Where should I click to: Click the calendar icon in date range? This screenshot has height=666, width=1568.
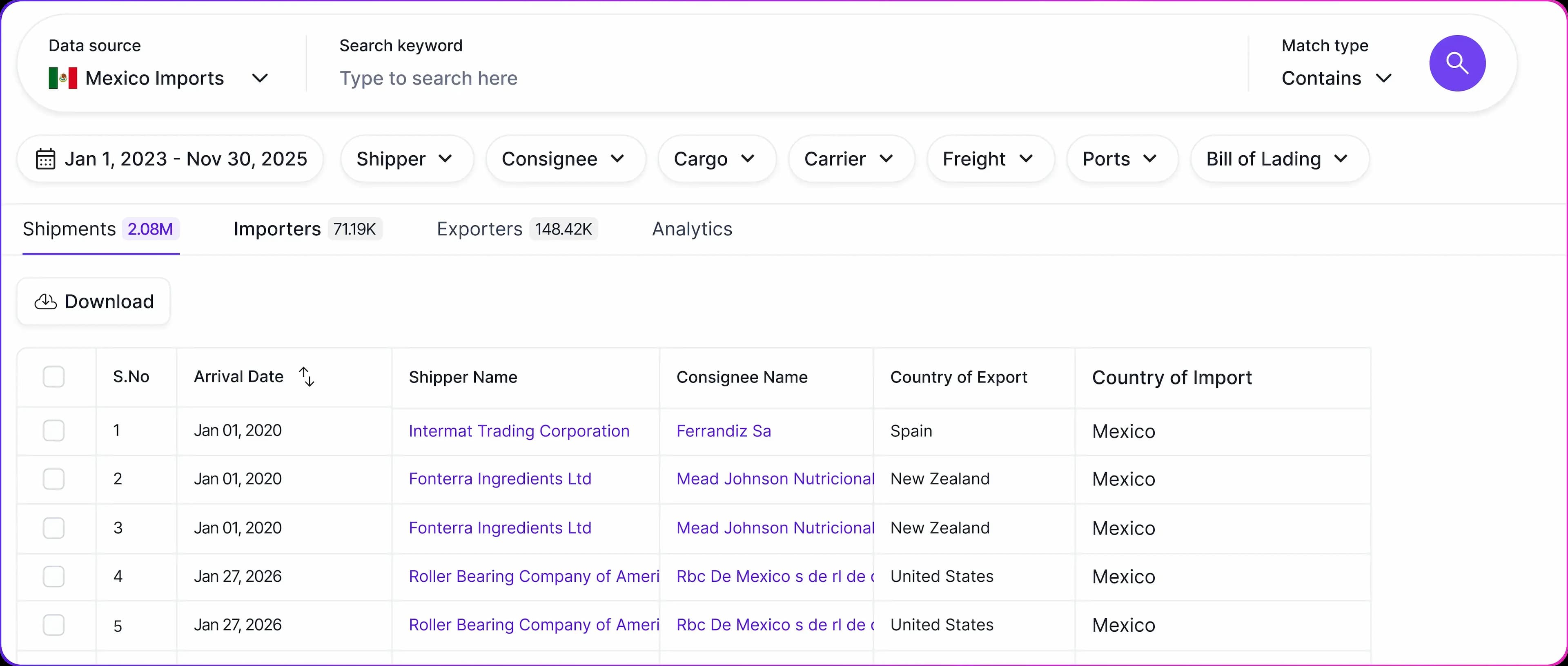point(46,159)
